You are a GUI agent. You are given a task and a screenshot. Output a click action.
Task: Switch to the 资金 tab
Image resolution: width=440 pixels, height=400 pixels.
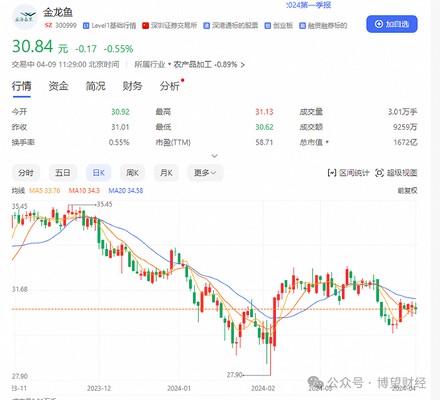(59, 86)
